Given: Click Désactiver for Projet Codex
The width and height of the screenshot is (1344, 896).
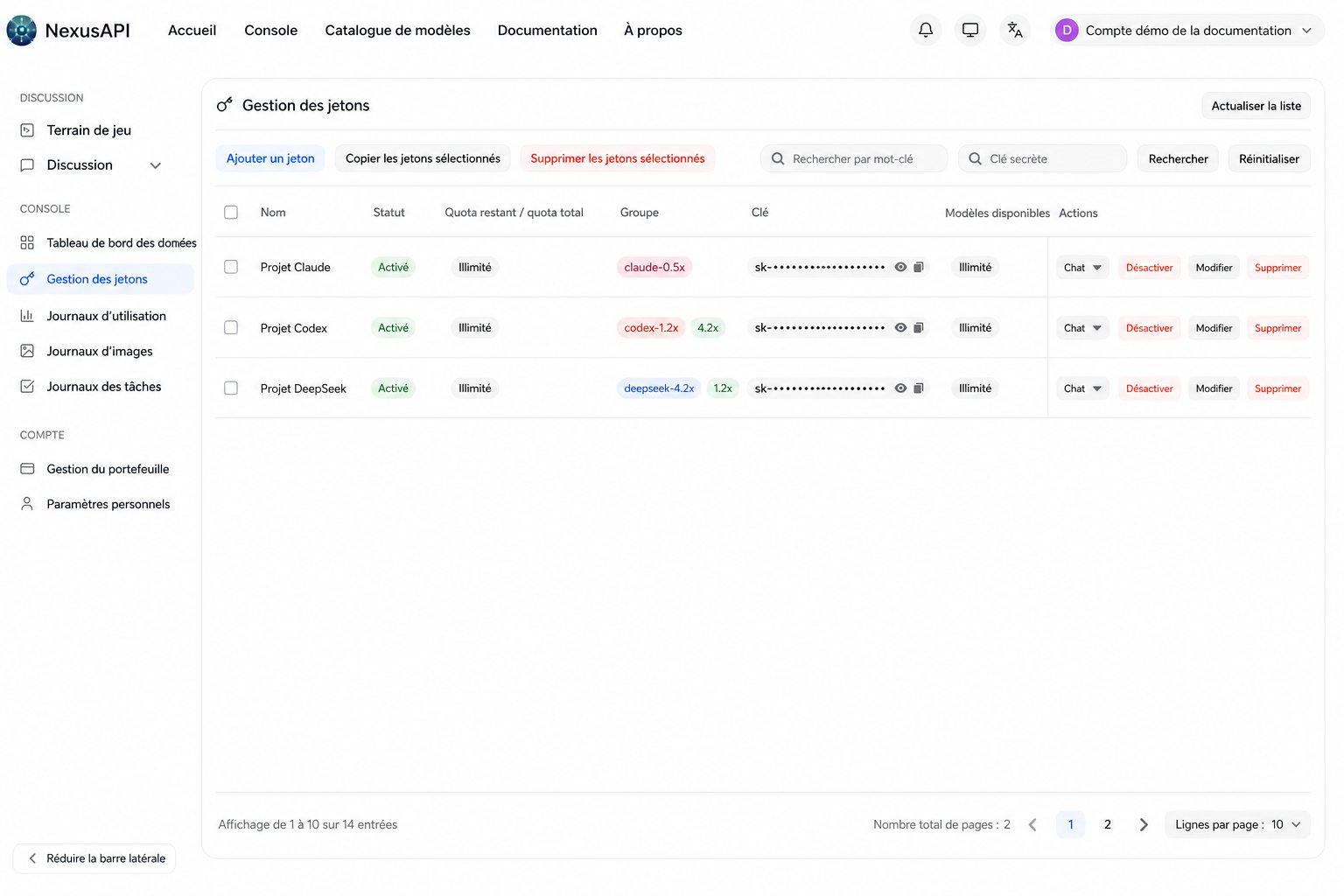Looking at the screenshot, I should [1149, 327].
